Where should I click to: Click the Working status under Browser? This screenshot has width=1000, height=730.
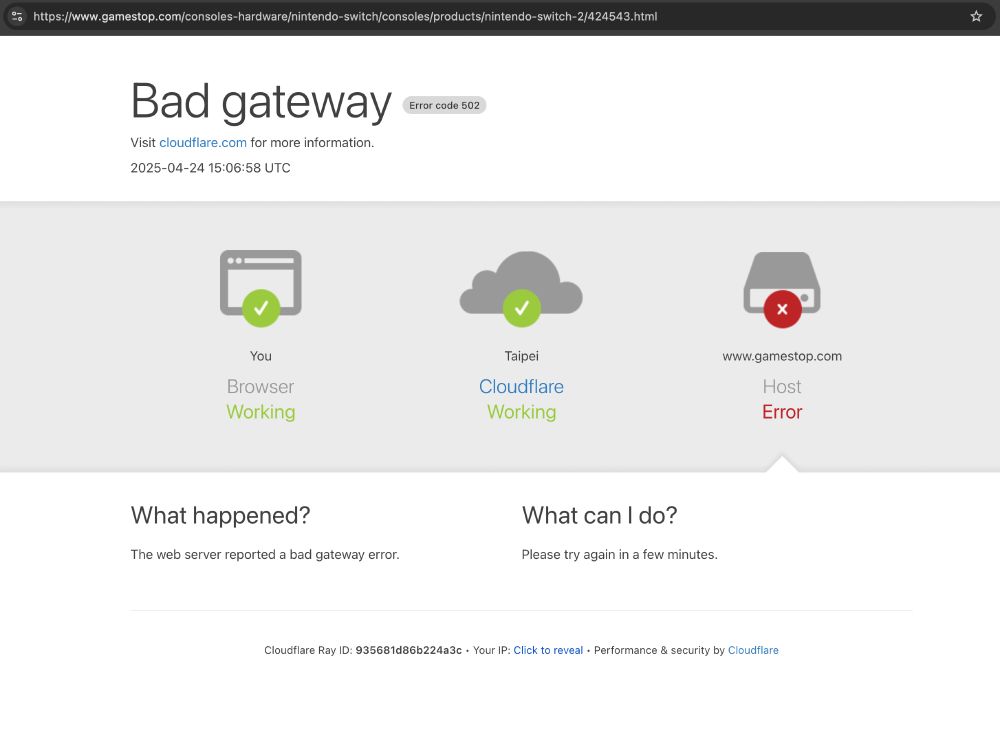[260, 412]
